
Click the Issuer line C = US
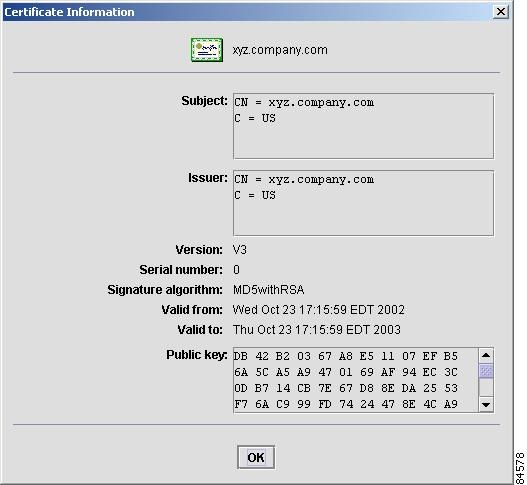click(255, 195)
